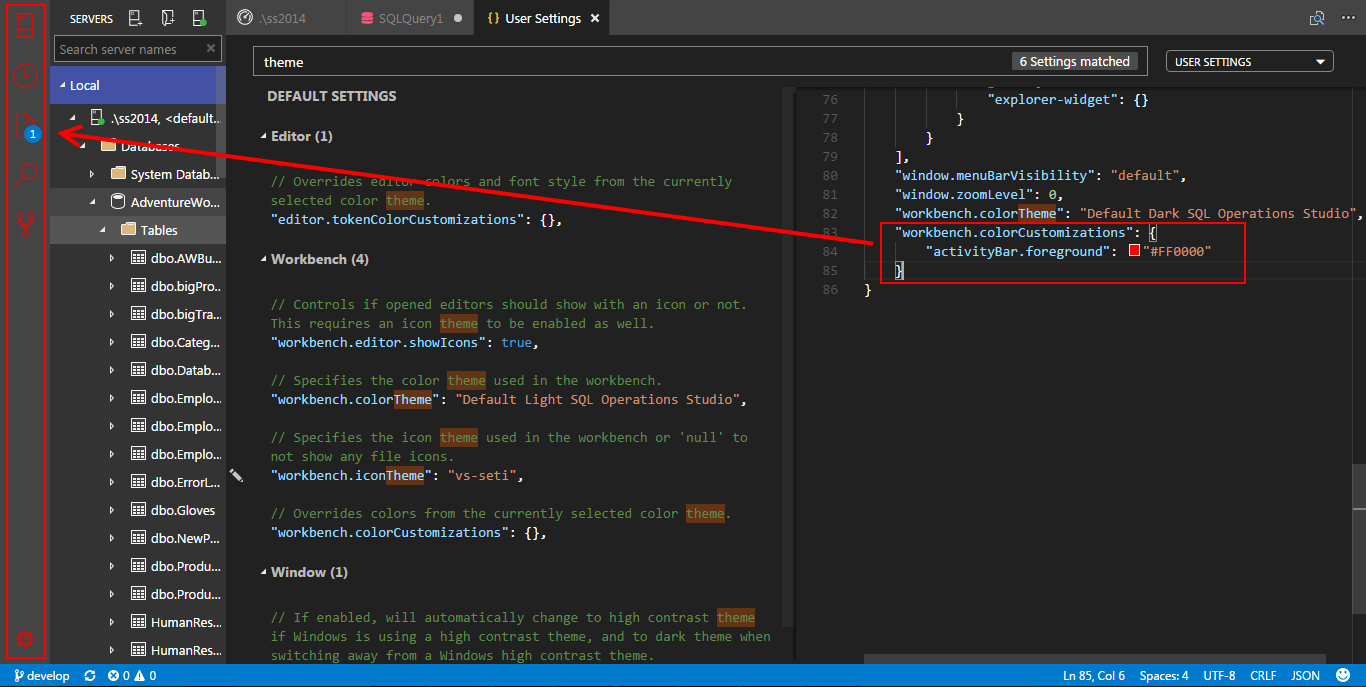Select the Search icon in the activity bar
Viewport: 1366px width, 687px height.
tap(25, 172)
